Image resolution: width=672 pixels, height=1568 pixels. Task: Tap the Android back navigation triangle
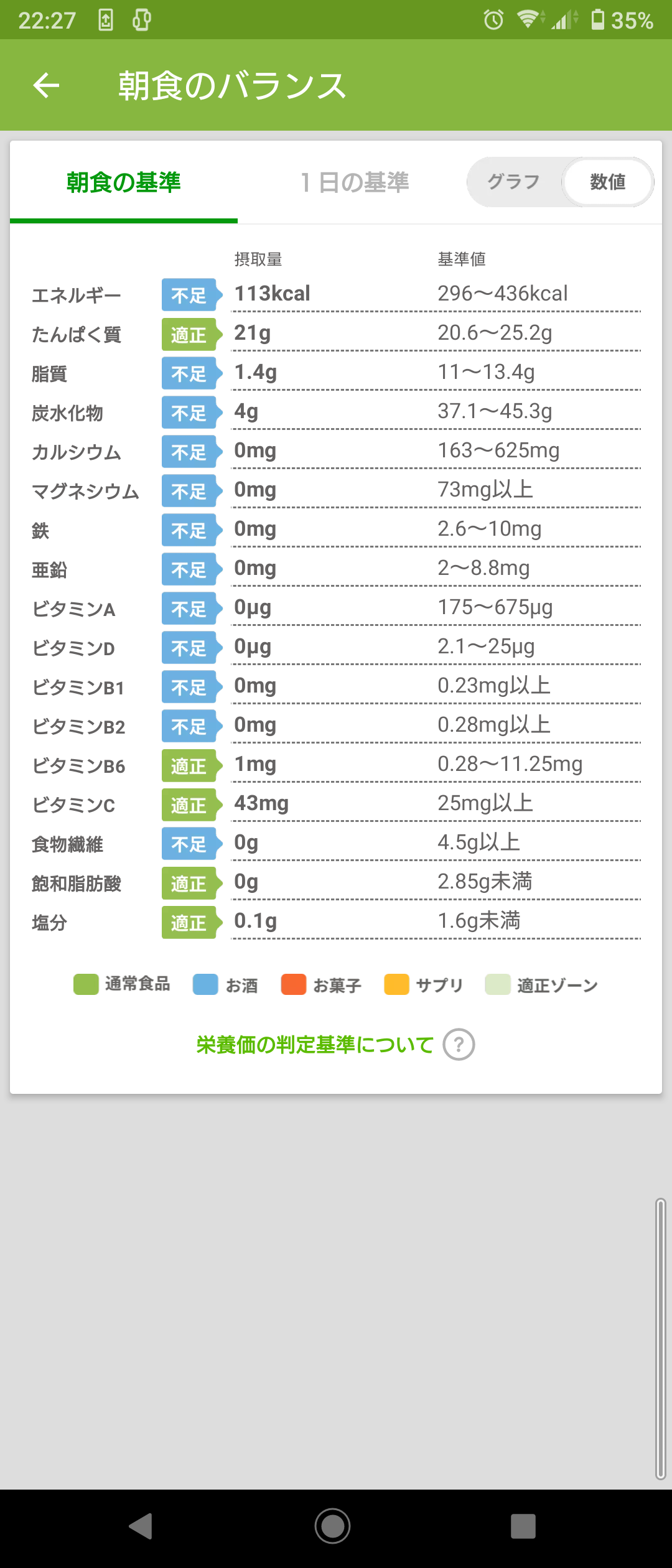(141, 1526)
